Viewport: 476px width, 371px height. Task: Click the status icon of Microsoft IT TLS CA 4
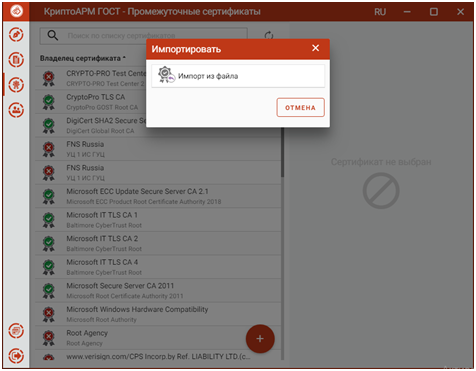49,267
